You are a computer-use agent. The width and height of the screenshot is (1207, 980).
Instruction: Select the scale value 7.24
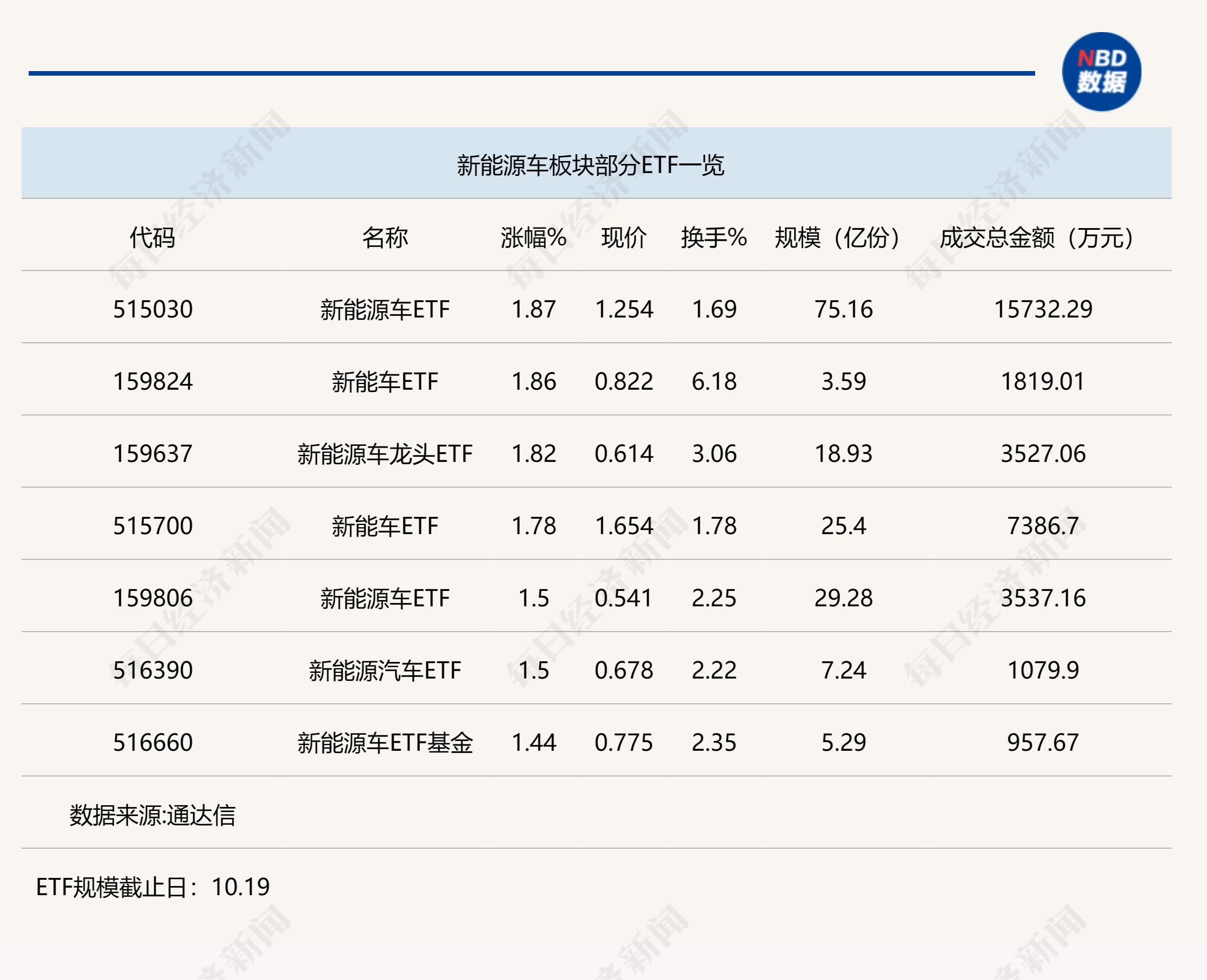coord(844,671)
